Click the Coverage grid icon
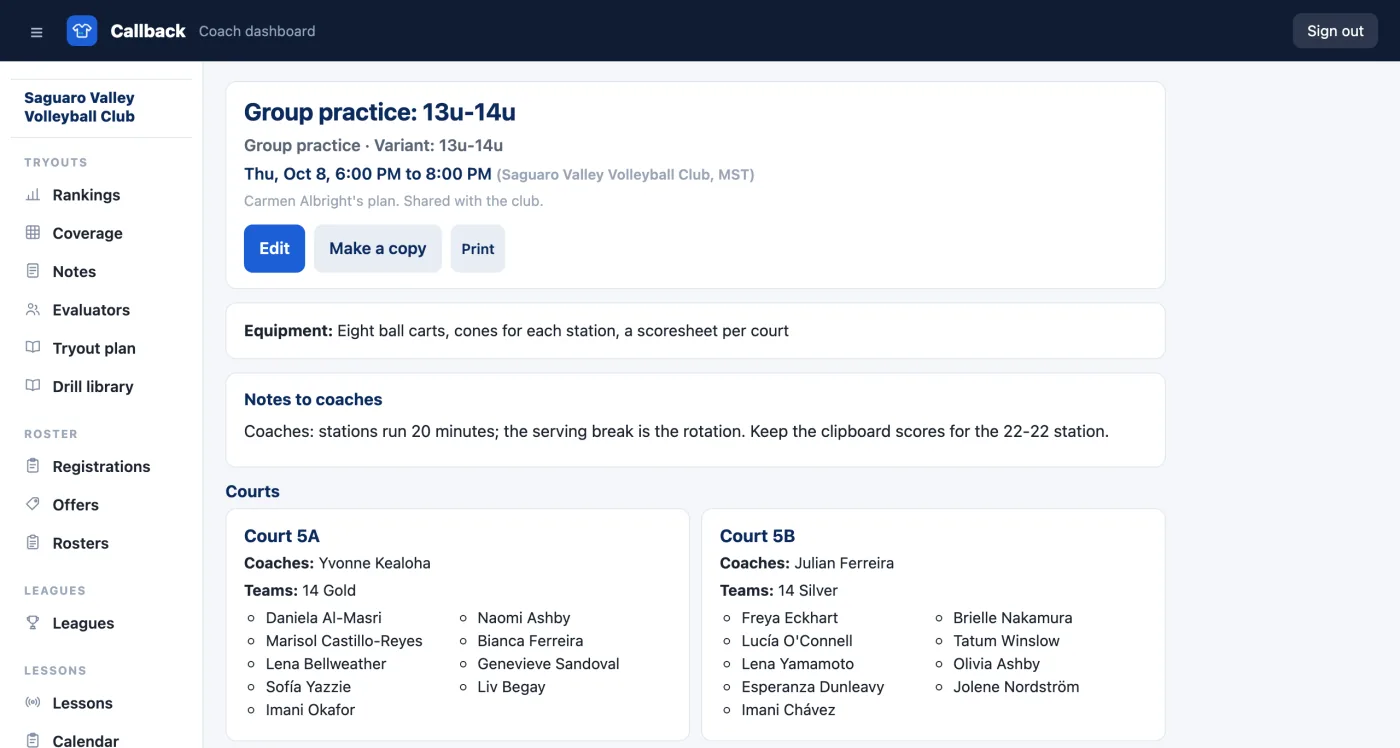This screenshot has height=748, width=1400. tap(33, 233)
